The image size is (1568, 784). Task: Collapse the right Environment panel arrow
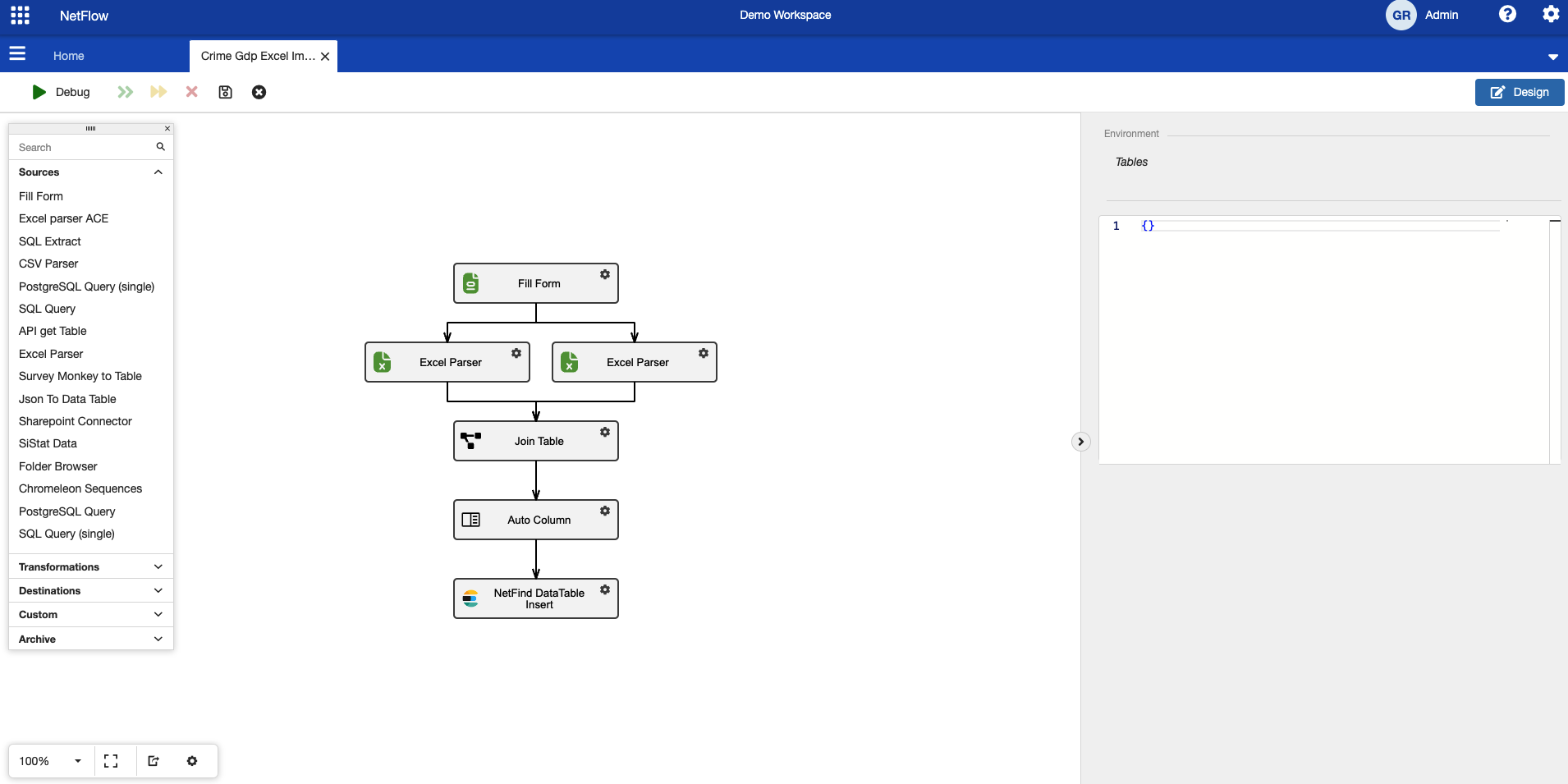click(x=1080, y=442)
